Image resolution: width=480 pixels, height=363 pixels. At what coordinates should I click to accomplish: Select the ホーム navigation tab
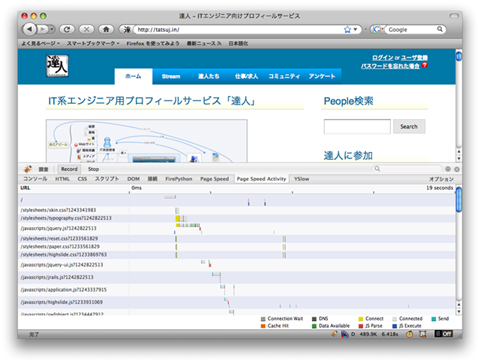point(133,76)
